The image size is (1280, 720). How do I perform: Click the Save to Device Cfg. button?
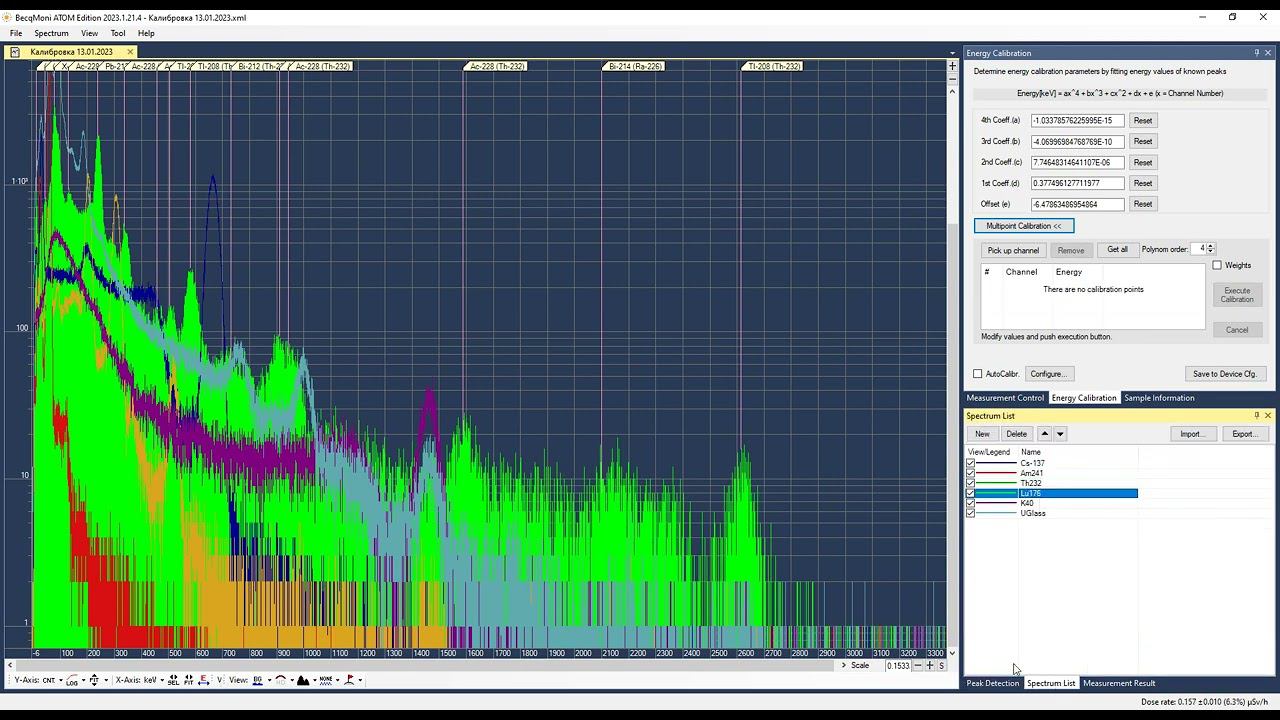(x=1225, y=374)
